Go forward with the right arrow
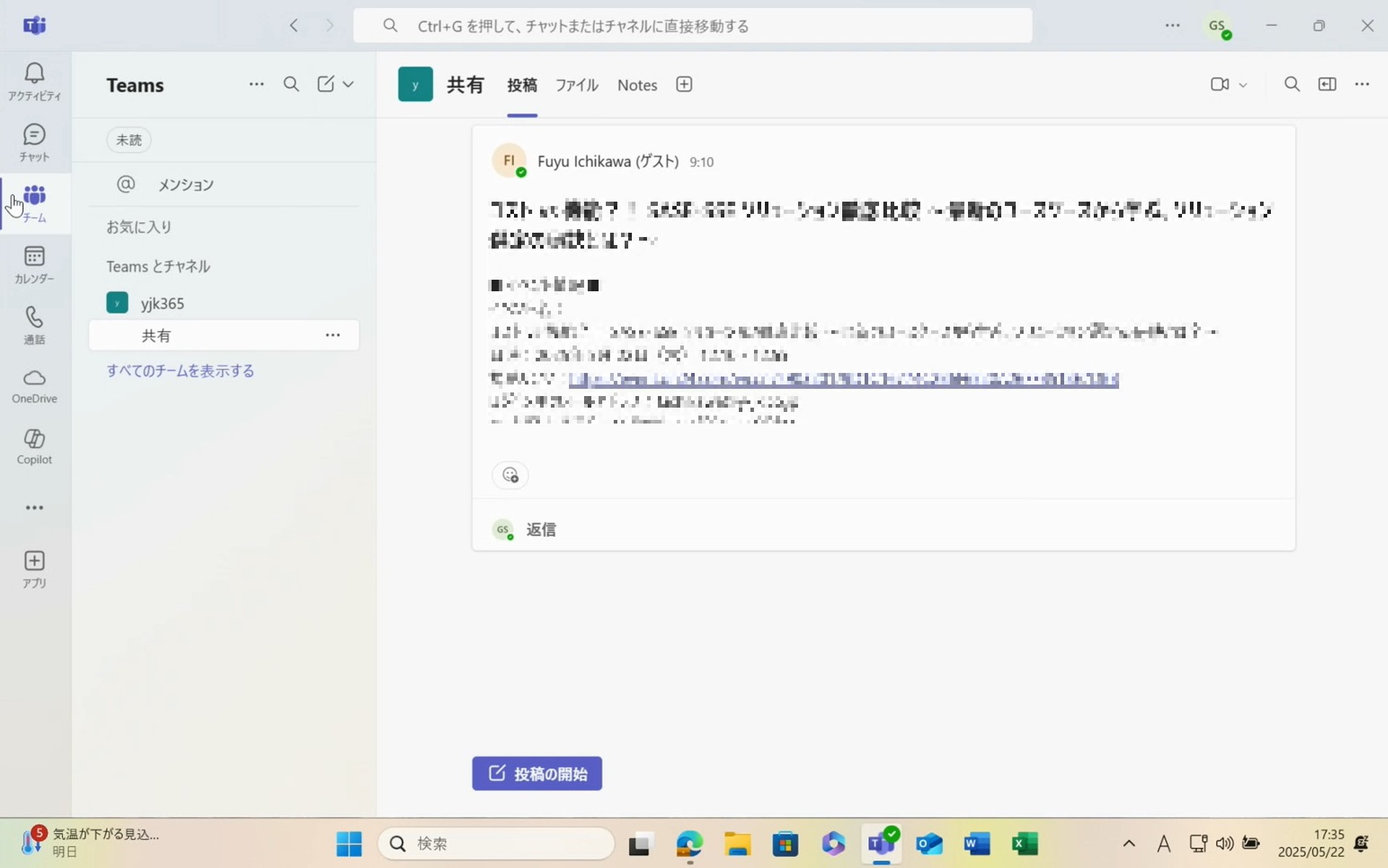 (x=330, y=25)
